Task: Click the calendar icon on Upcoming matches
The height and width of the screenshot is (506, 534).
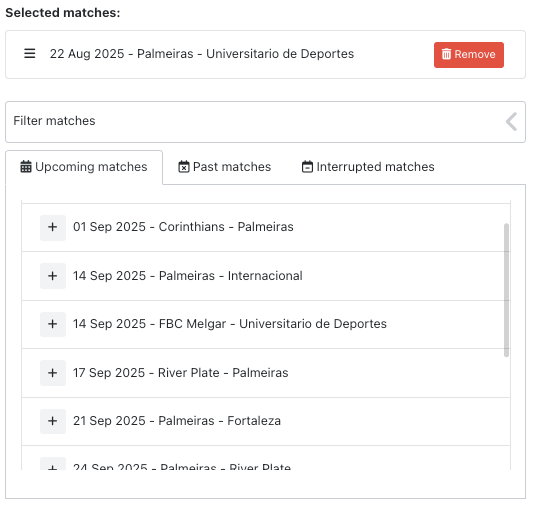Action: pyautogui.click(x=26, y=167)
